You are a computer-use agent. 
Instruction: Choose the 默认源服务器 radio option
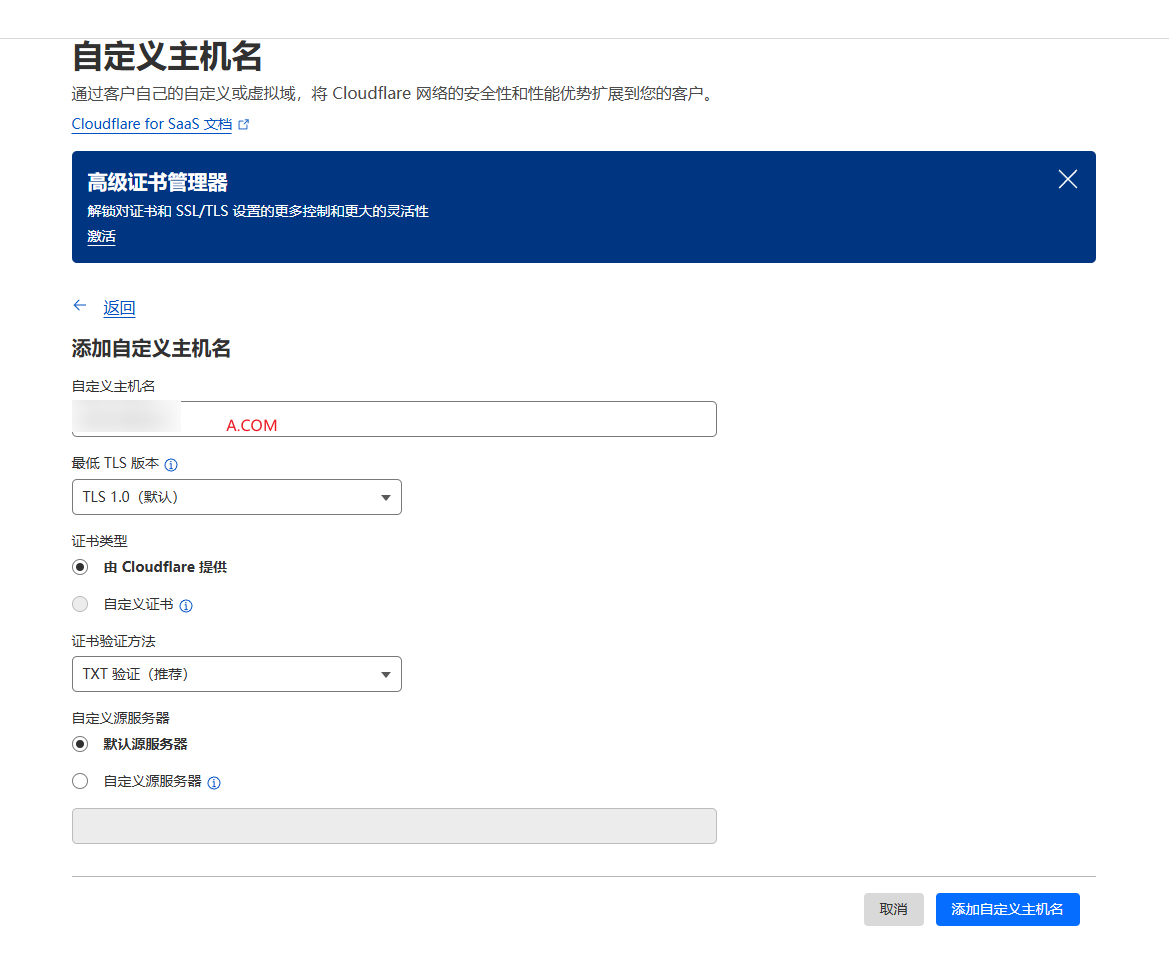click(x=80, y=744)
